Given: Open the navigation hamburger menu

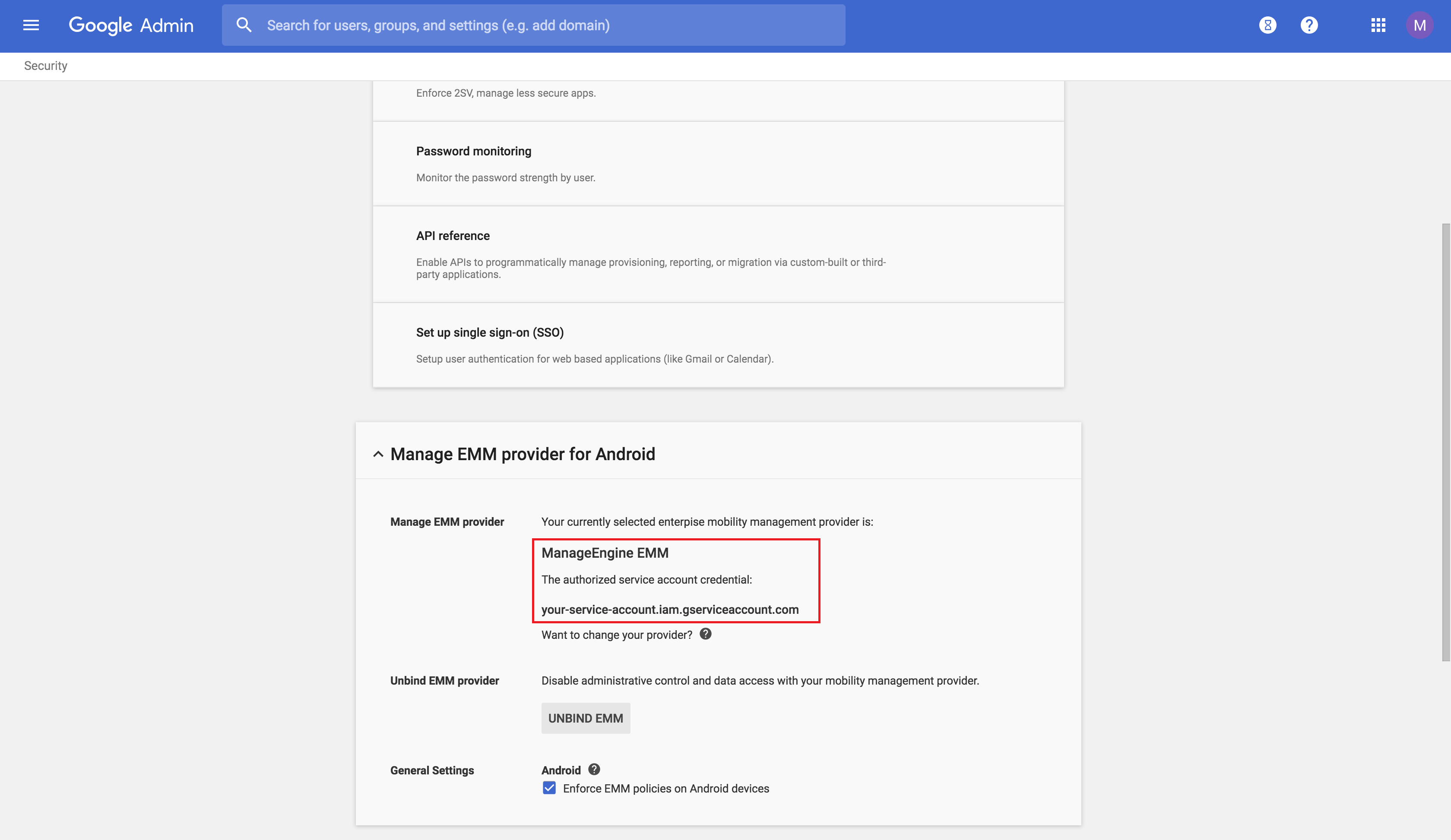Looking at the screenshot, I should 31,25.
